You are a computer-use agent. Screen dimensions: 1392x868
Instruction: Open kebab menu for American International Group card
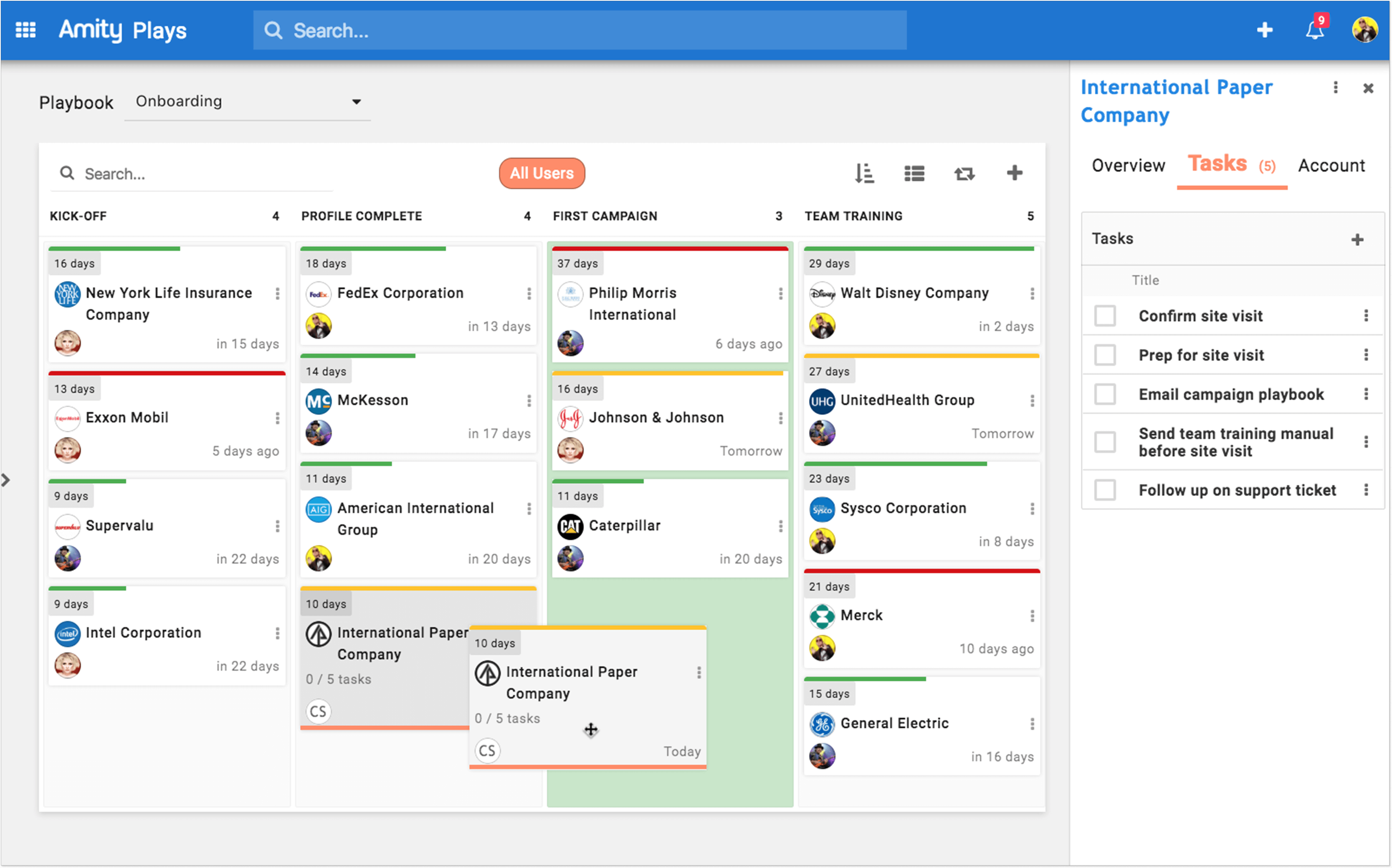tap(529, 509)
